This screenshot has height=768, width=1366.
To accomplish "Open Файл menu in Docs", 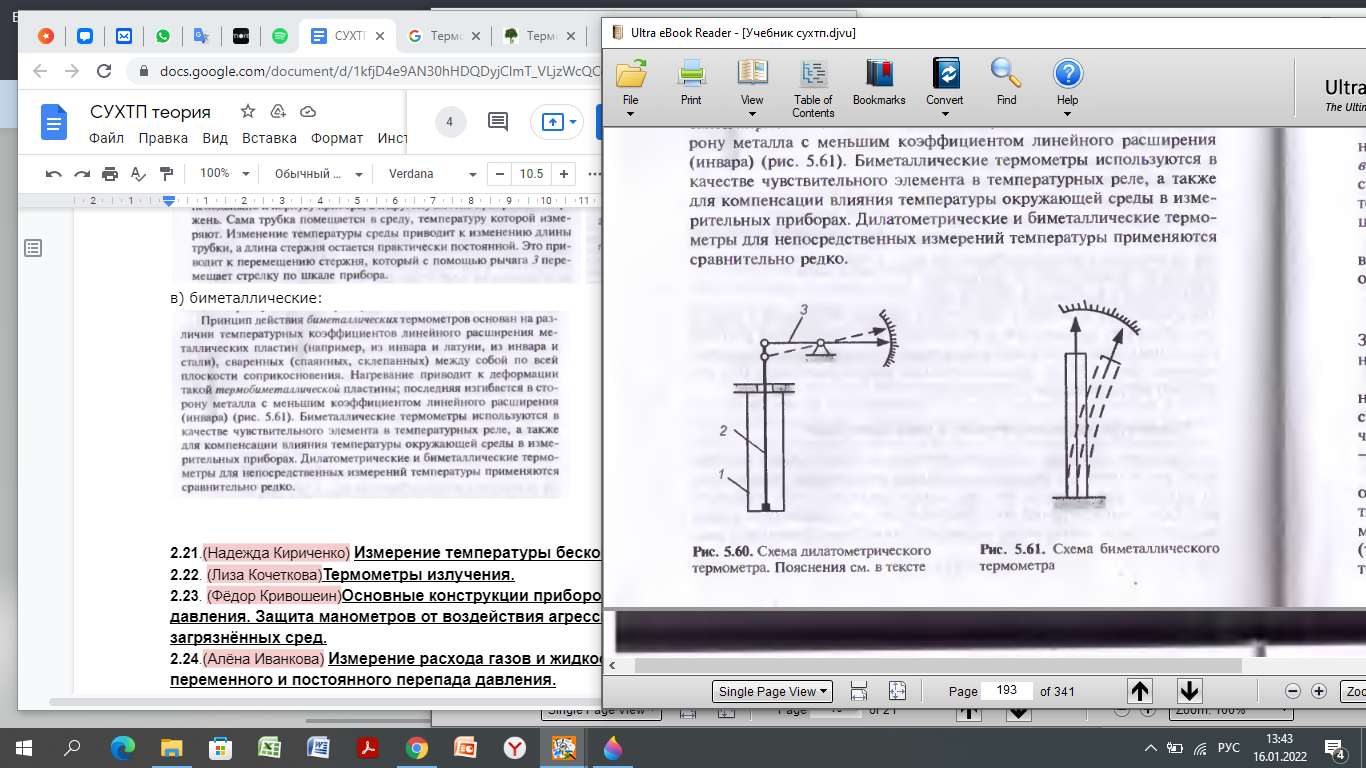I will (x=106, y=139).
